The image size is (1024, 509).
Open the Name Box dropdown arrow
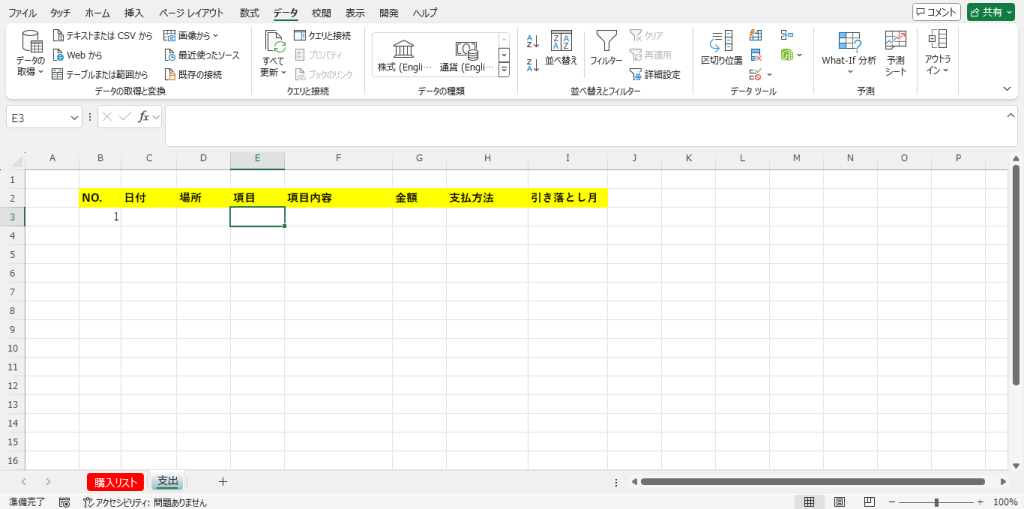pyautogui.click(x=75, y=117)
